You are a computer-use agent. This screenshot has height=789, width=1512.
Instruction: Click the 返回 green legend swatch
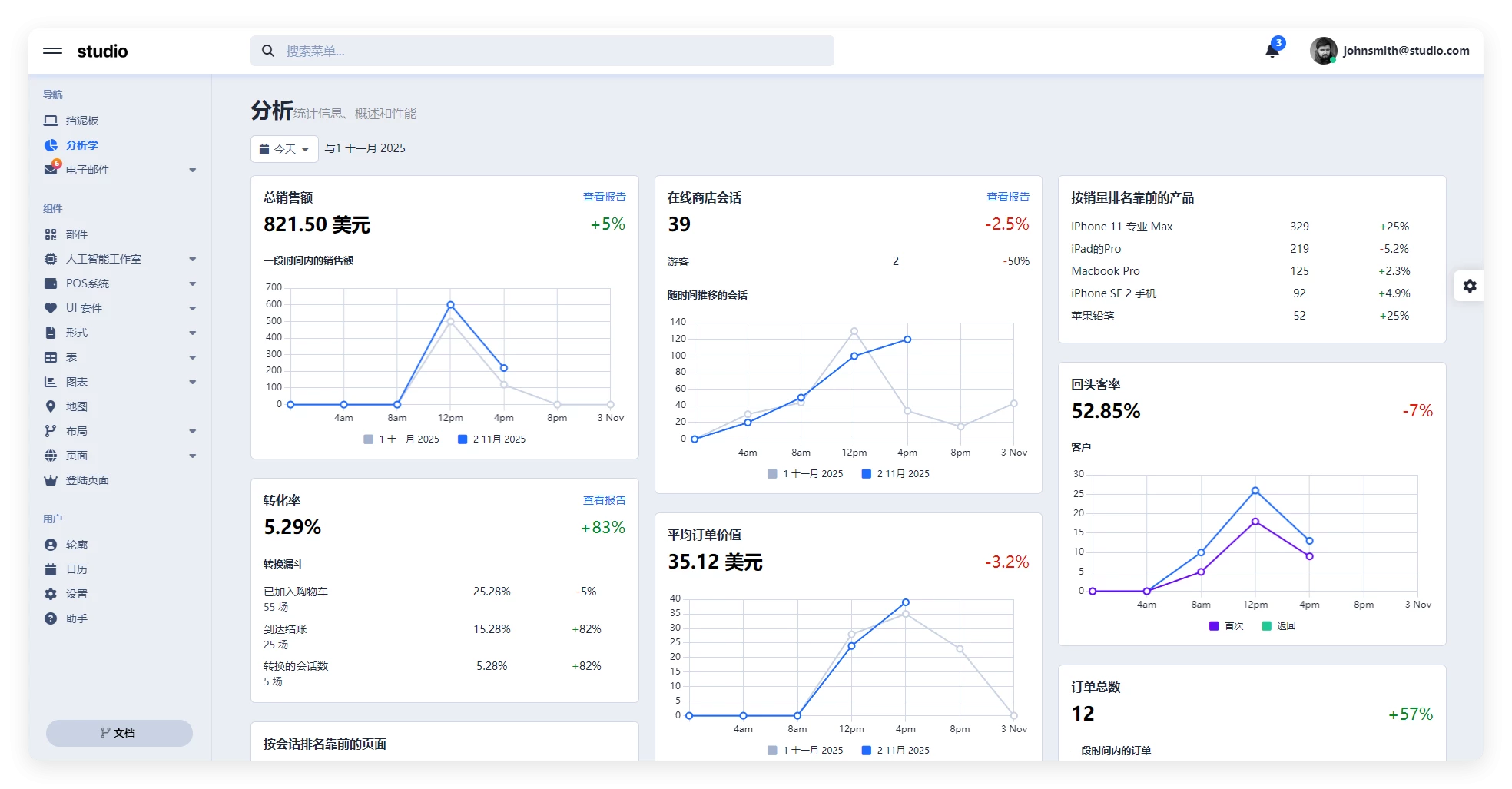pos(1266,626)
